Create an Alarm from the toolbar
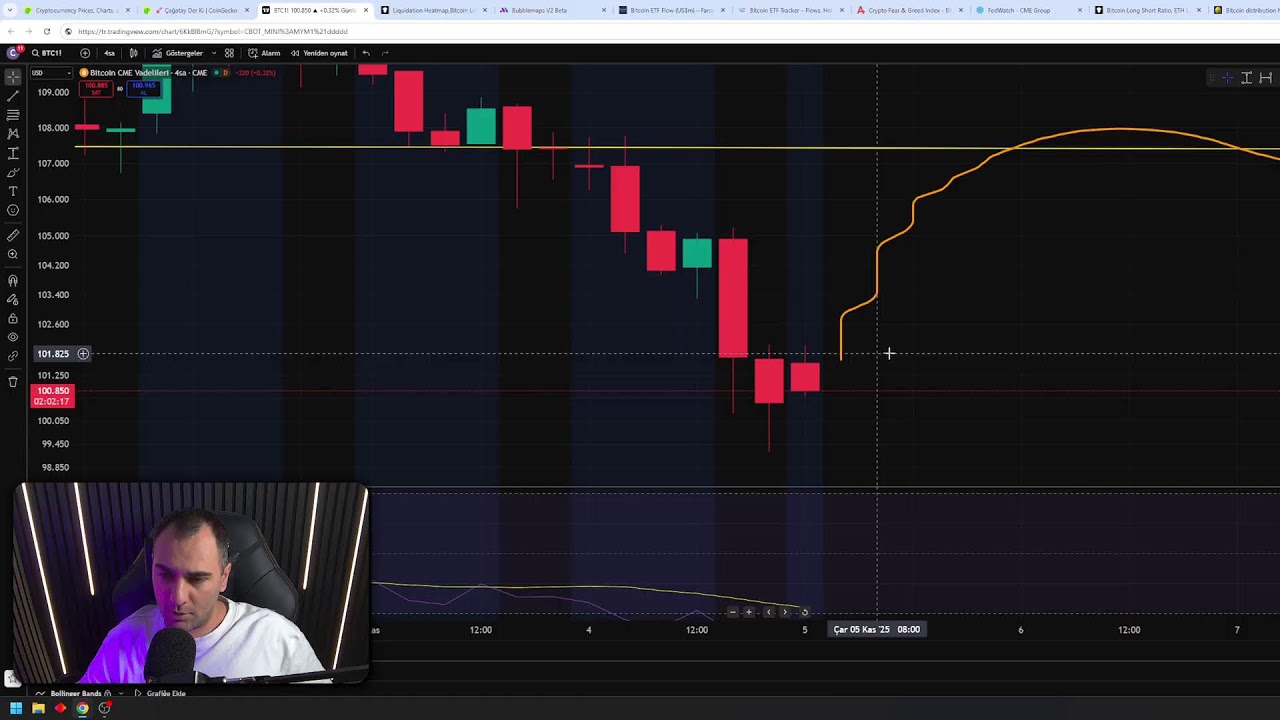 coord(264,53)
